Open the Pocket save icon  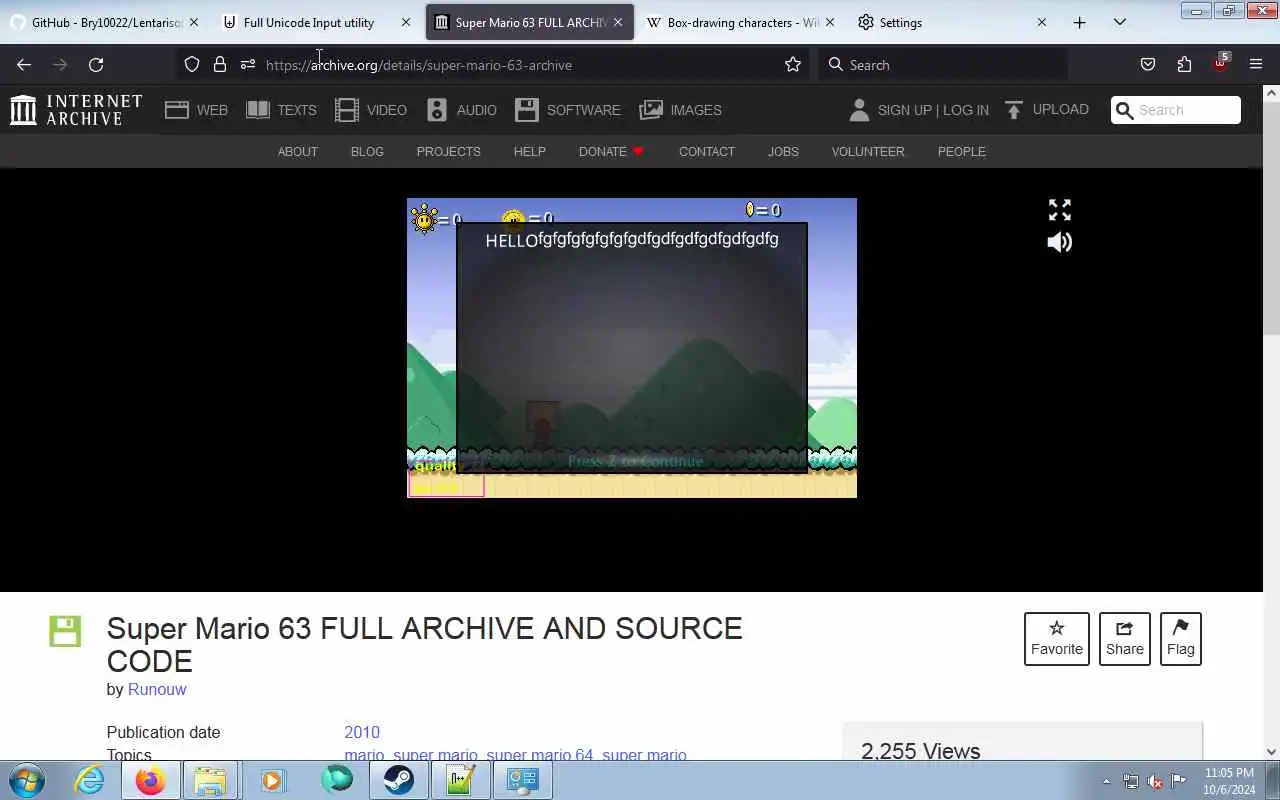(x=1148, y=65)
